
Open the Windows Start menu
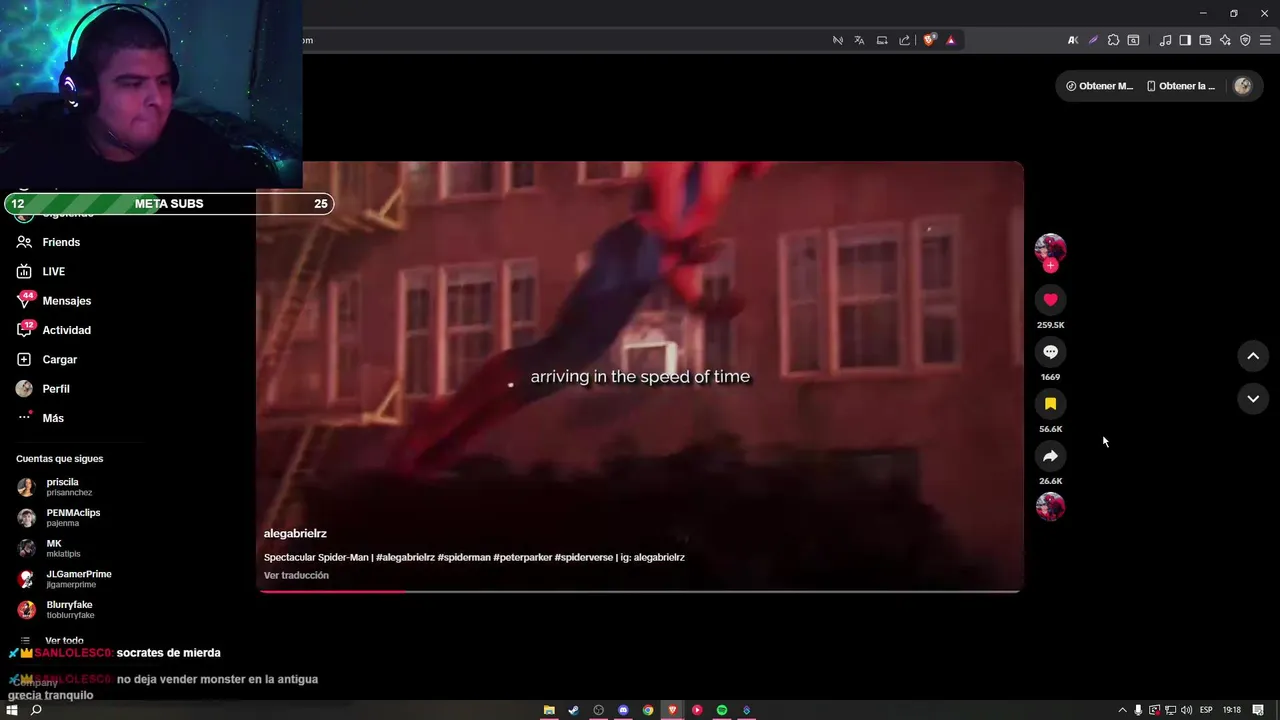(12, 710)
